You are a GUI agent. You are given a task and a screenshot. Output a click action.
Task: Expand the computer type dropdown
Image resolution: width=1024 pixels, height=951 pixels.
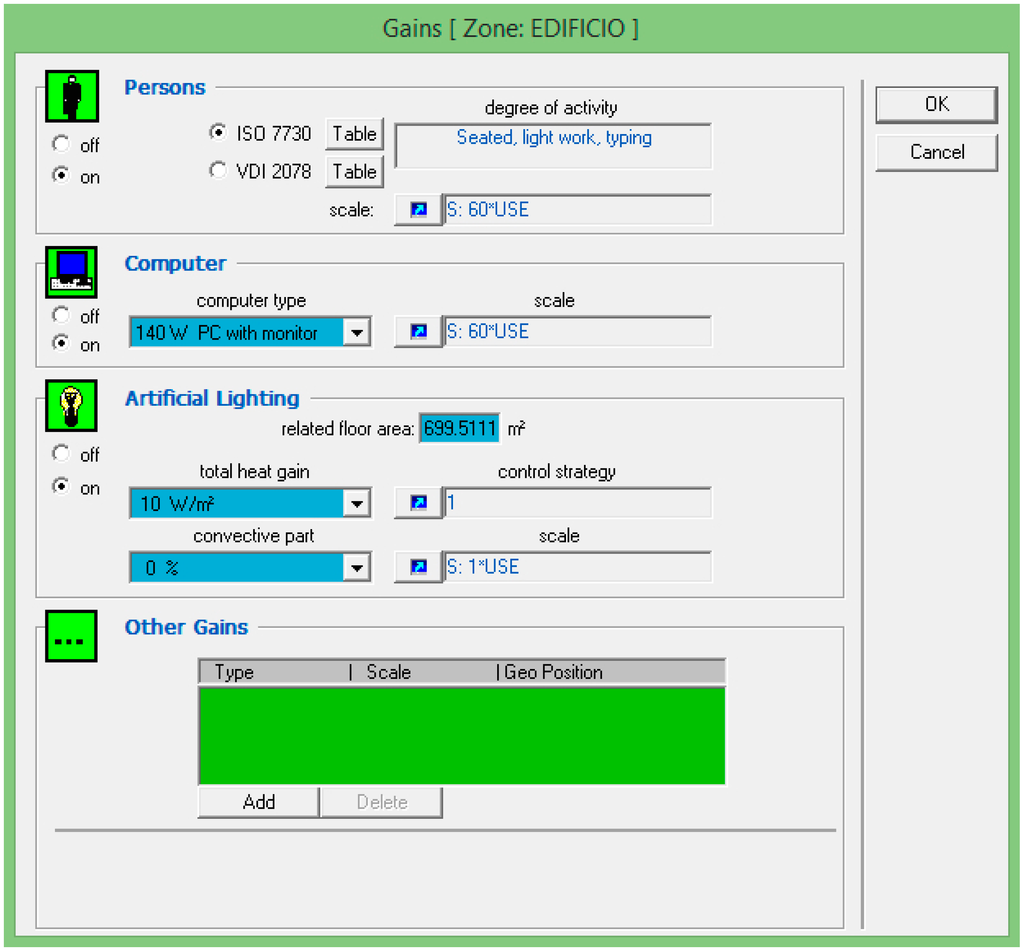point(357,333)
